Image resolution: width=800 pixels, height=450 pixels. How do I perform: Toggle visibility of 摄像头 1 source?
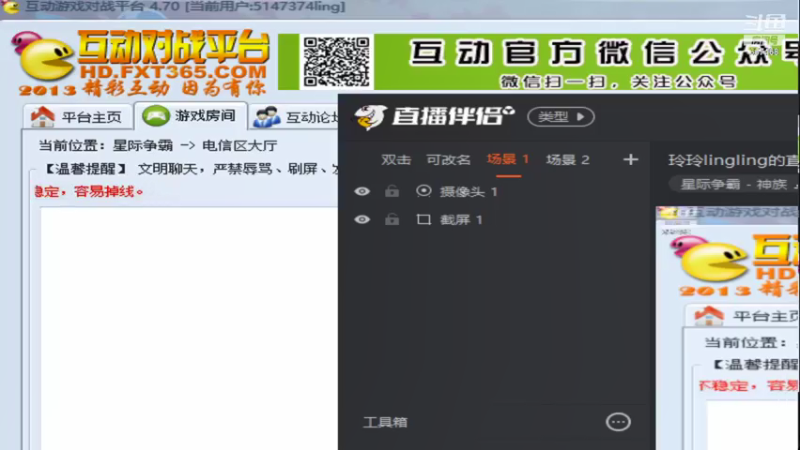[362, 191]
